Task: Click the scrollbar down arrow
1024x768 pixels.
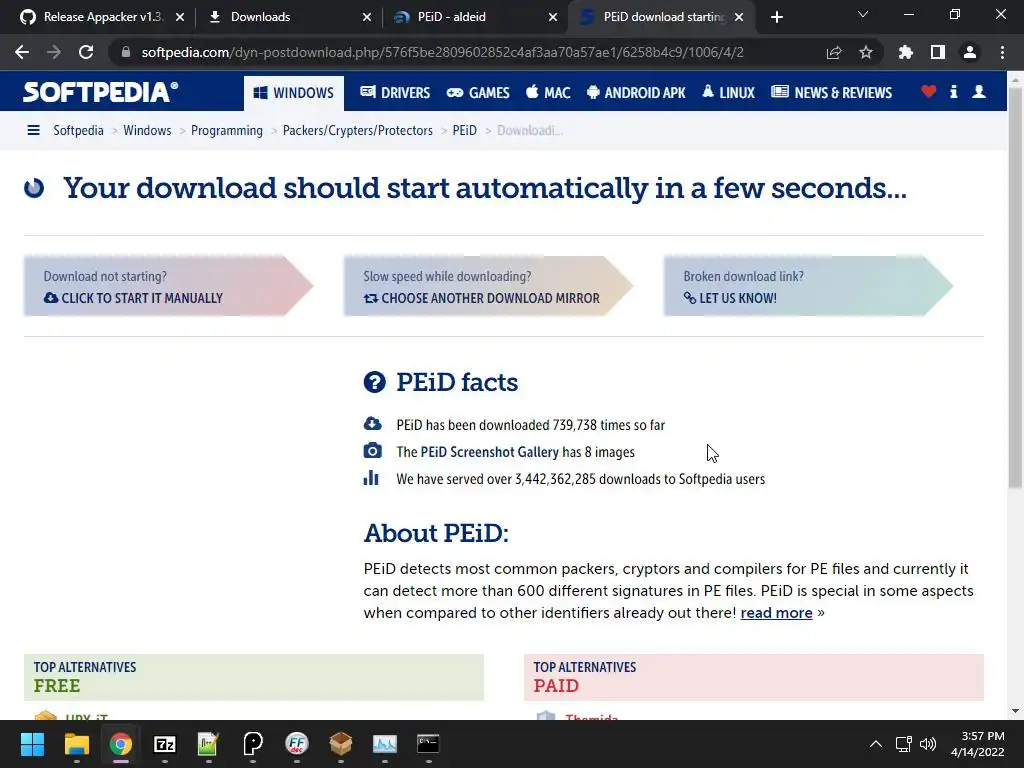Action: pos(1015,711)
